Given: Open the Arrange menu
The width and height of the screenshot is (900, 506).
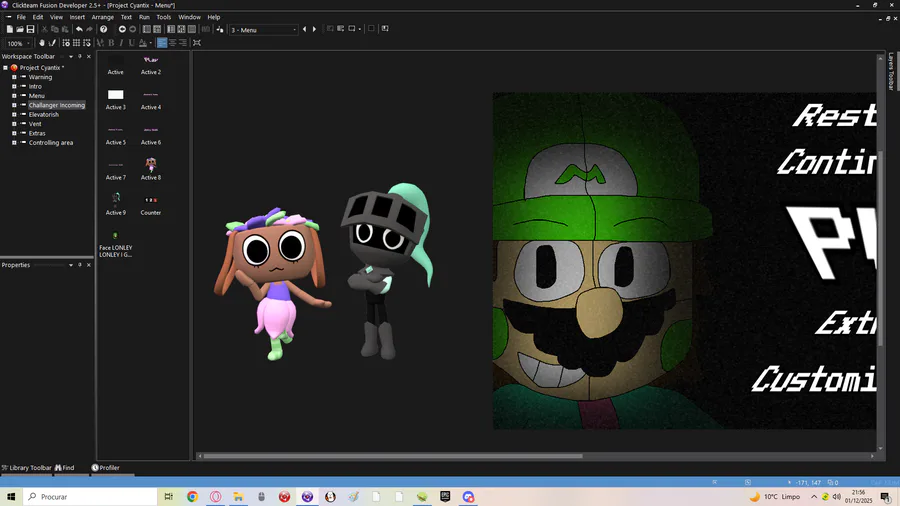Looking at the screenshot, I should 102,17.
